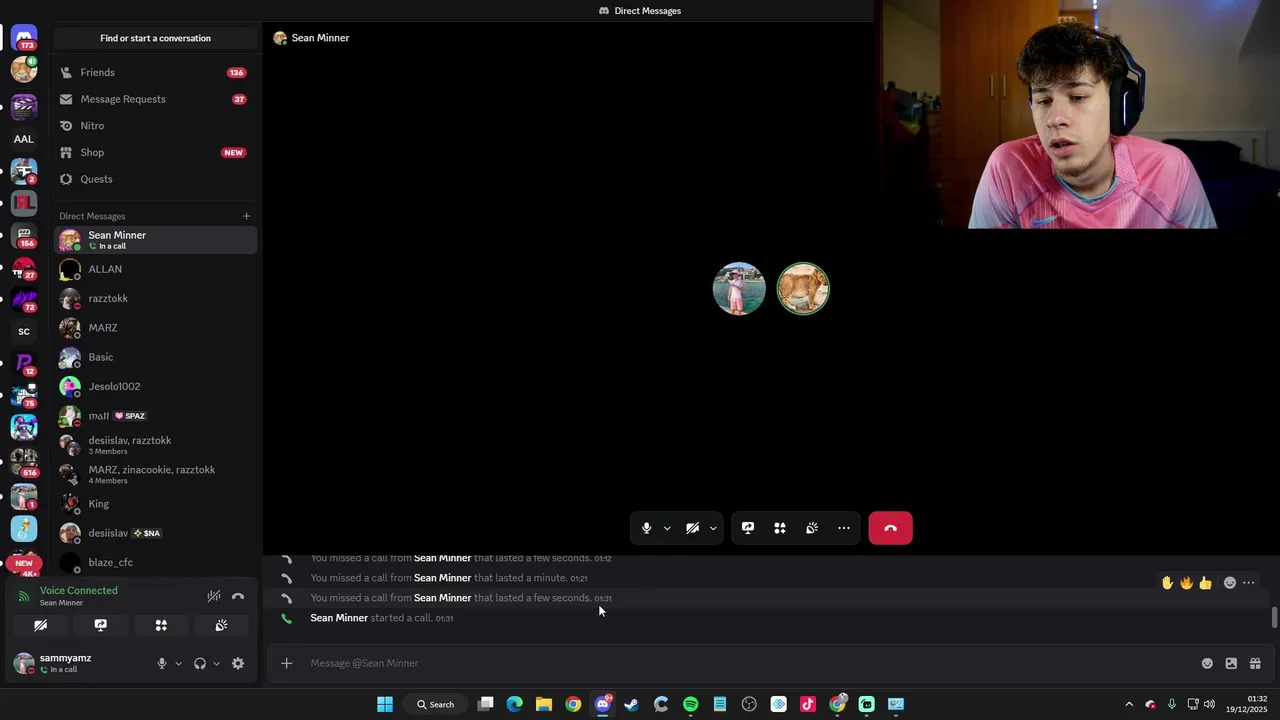Expand input device options beside user panel mic
1280x720 pixels.
[179, 663]
